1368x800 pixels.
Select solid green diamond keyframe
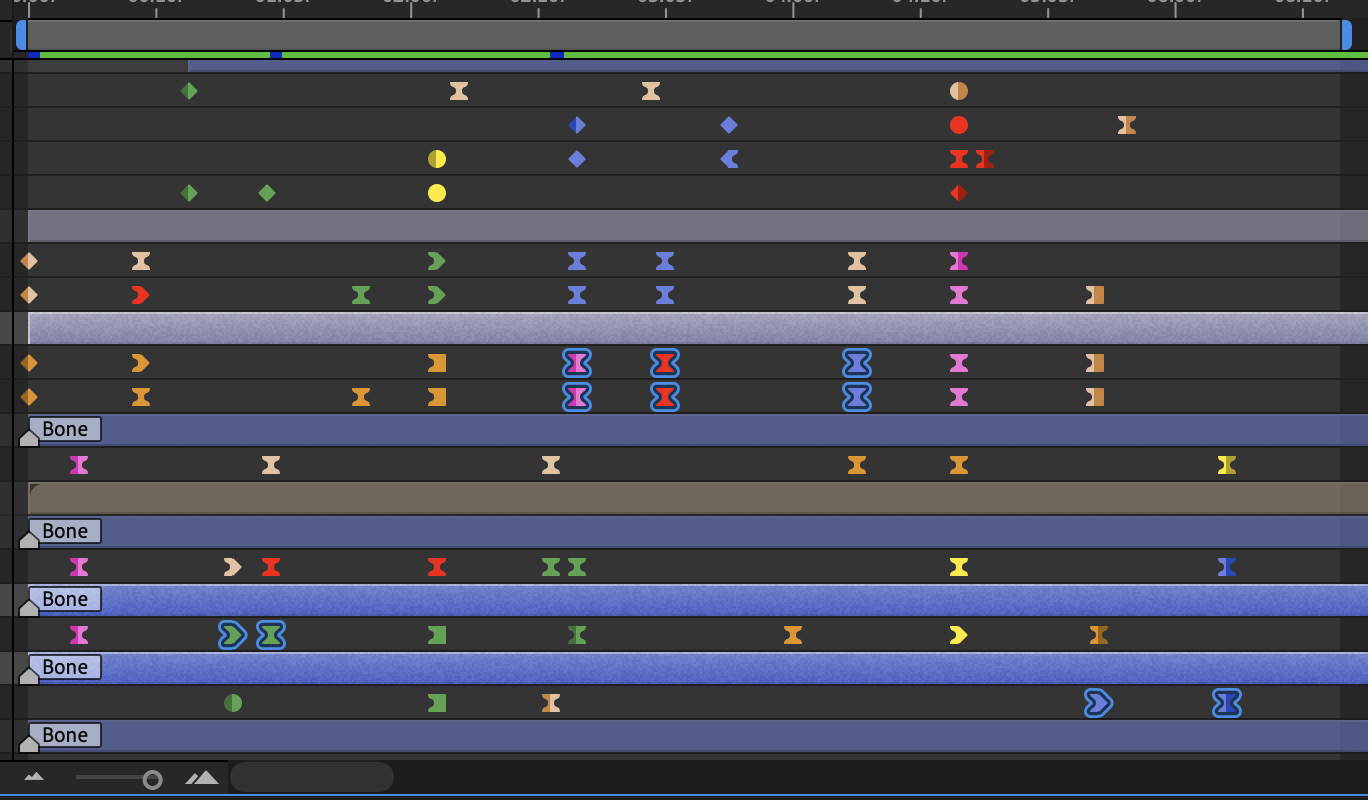tap(267, 193)
